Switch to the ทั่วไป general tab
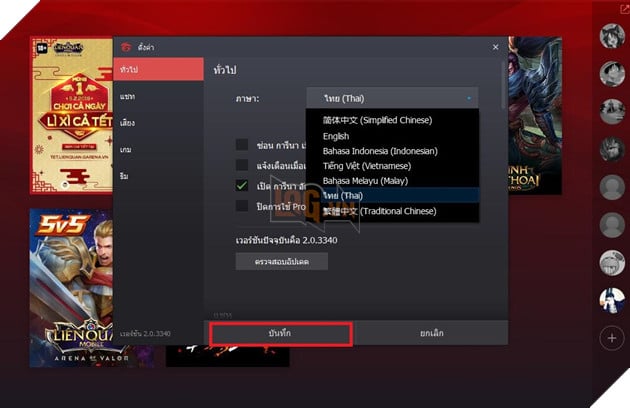630x408 pixels. tap(159, 70)
